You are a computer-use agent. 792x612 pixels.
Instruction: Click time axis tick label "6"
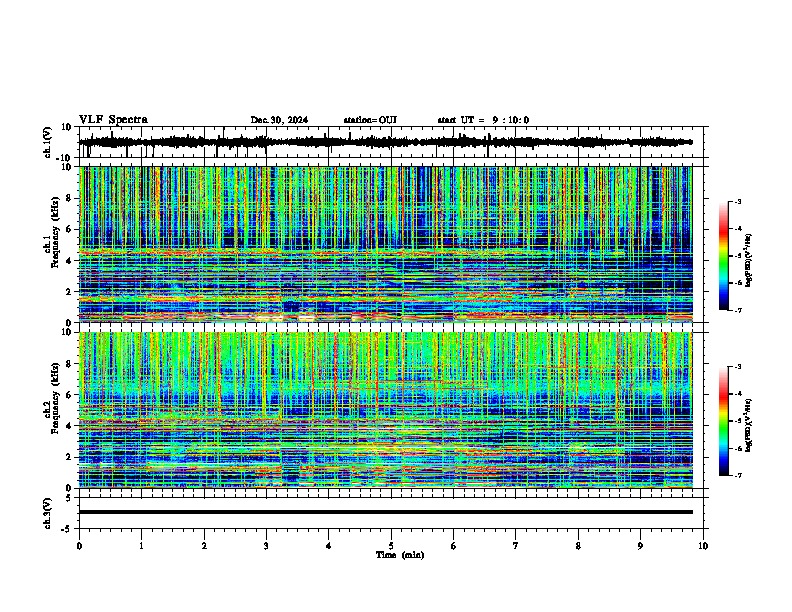453,546
